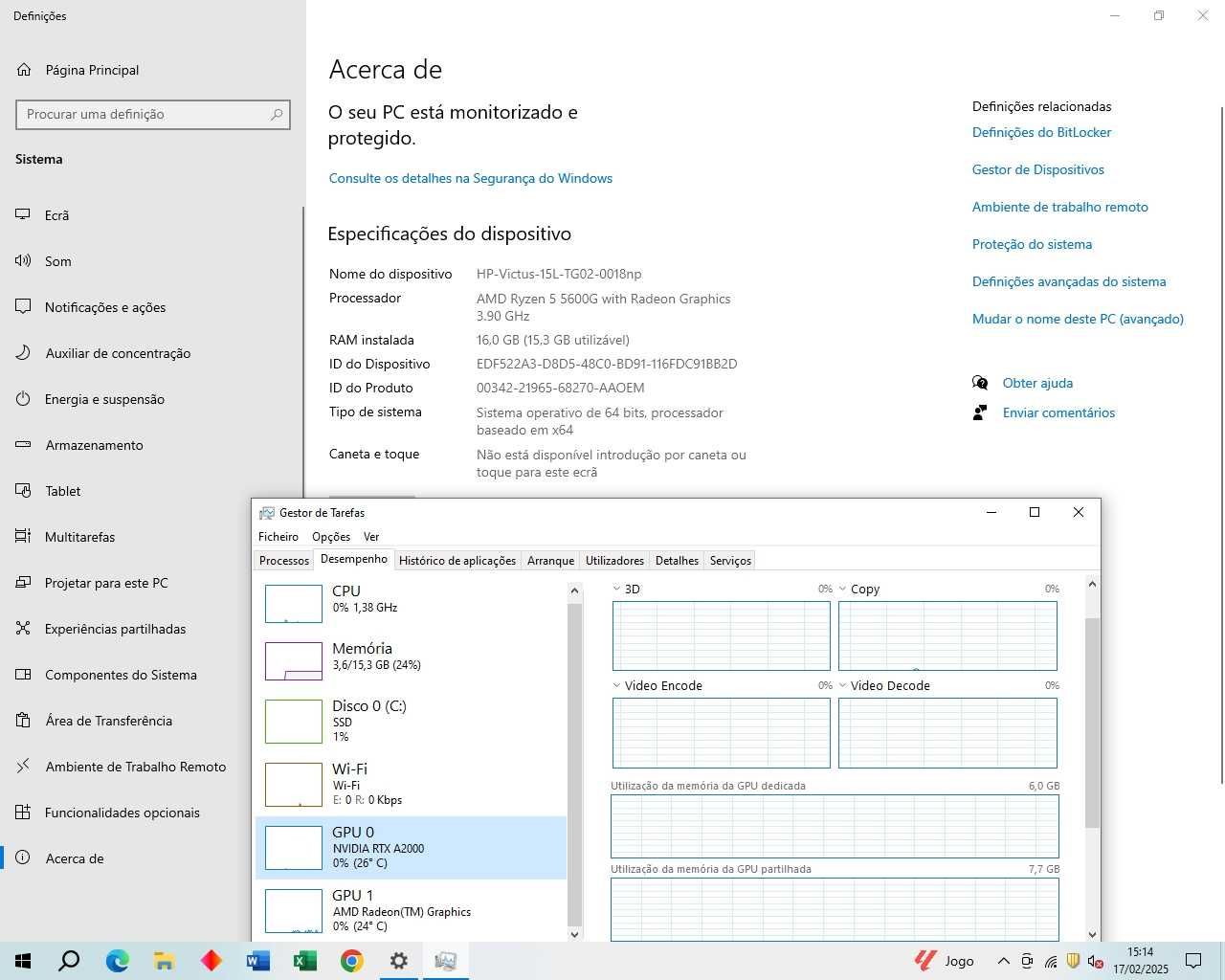Click Energia e suspensão power icon
This screenshot has width=1225, height=980.
(23, 399)
